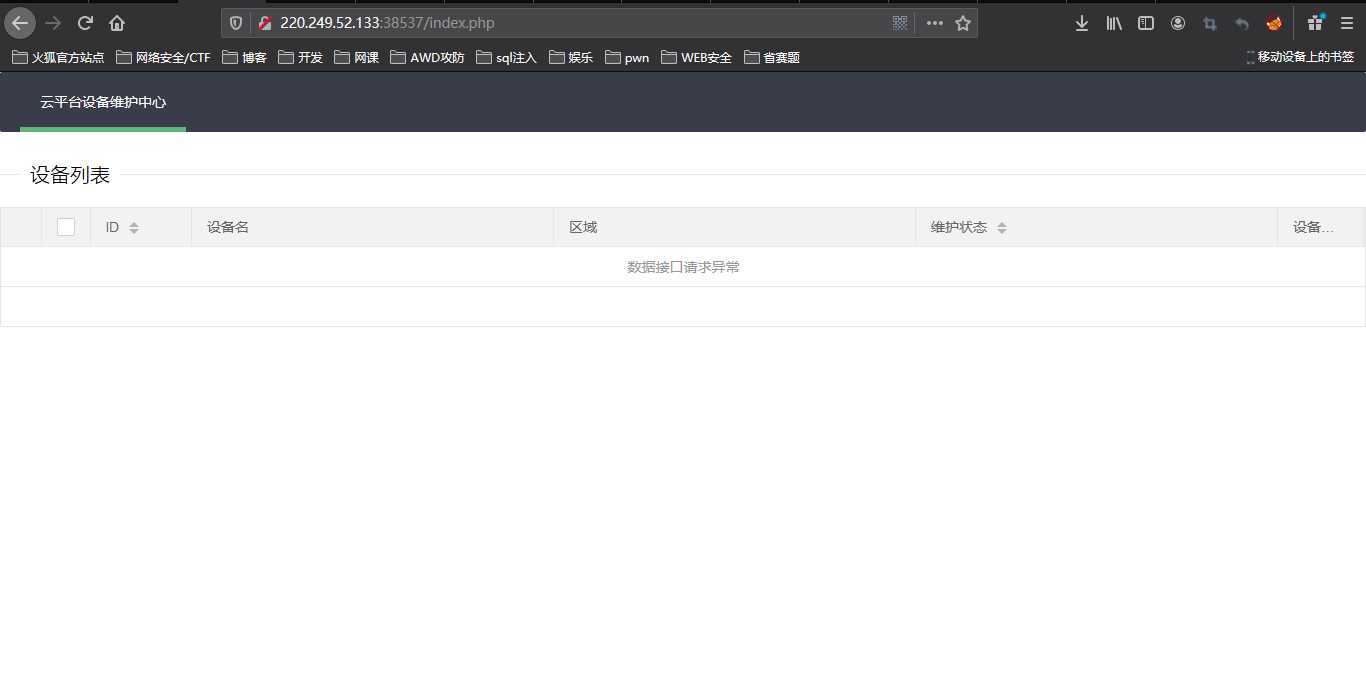Show the insecure connection site info
1366x693 pixels.
point(265,23)
